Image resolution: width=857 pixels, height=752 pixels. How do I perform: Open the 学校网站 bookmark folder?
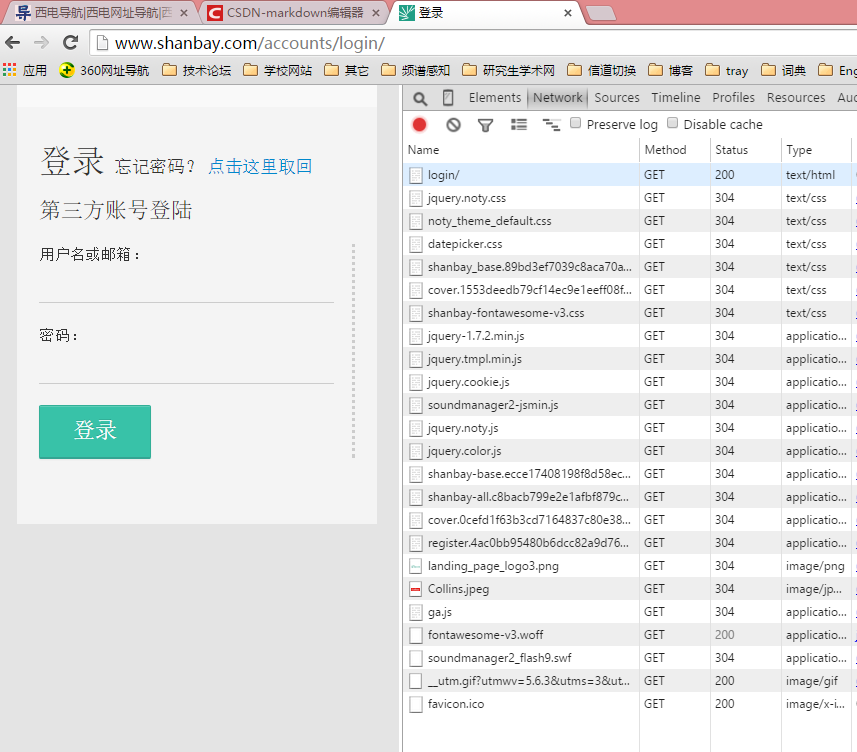(277, 71)
